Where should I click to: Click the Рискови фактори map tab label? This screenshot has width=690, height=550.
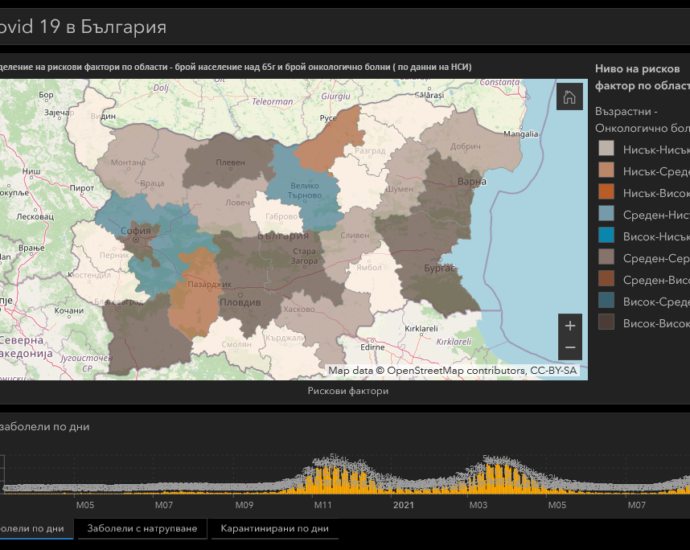(348, 391)
